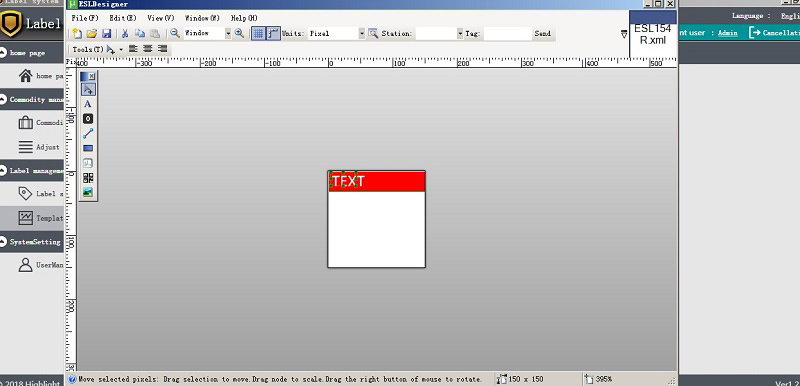The width and height of the screenshot is (800, 386).
Task: Align selected elements center
Action: click(148, 49)
